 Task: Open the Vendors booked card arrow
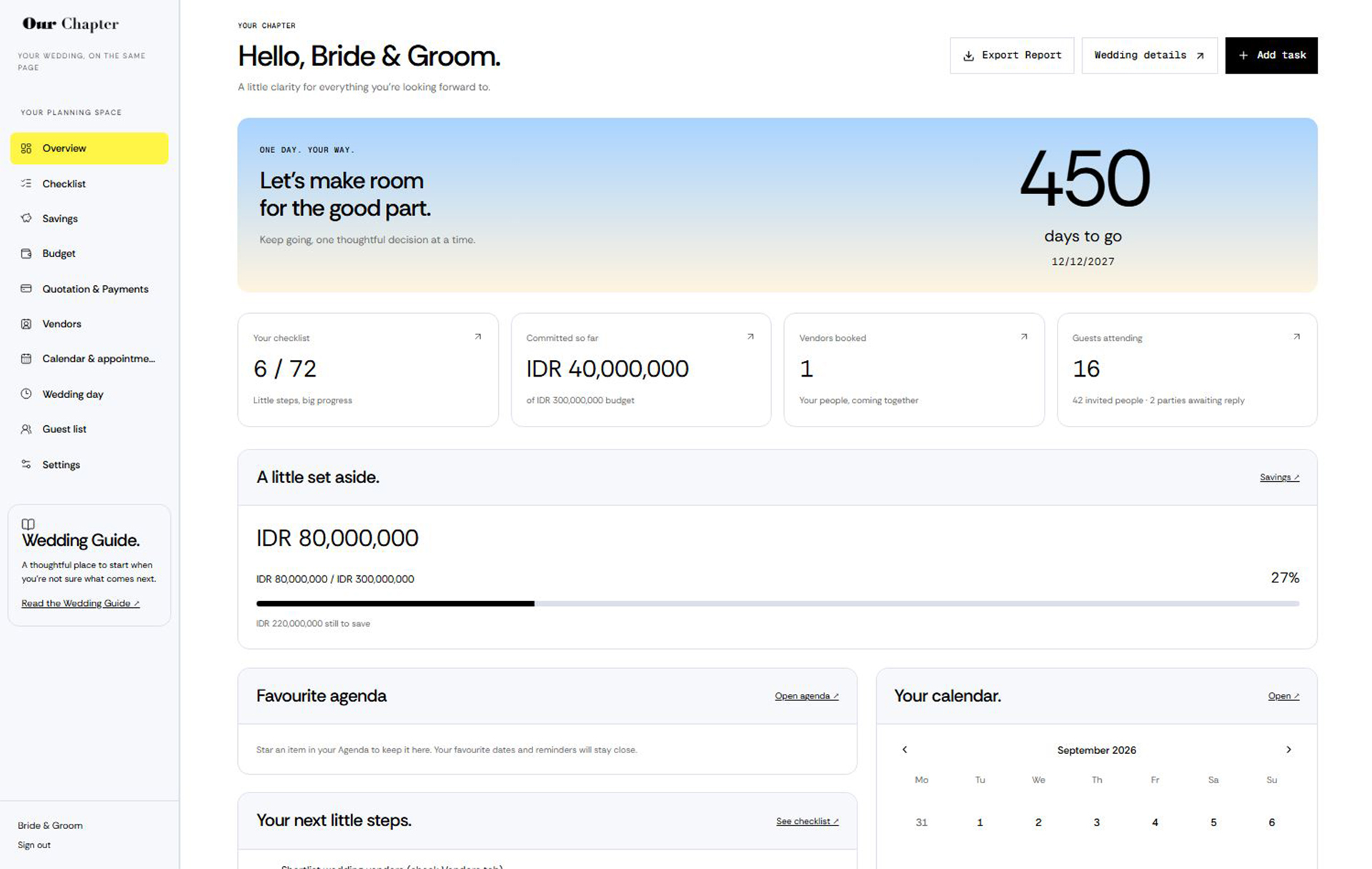(x=1024, y=337)
